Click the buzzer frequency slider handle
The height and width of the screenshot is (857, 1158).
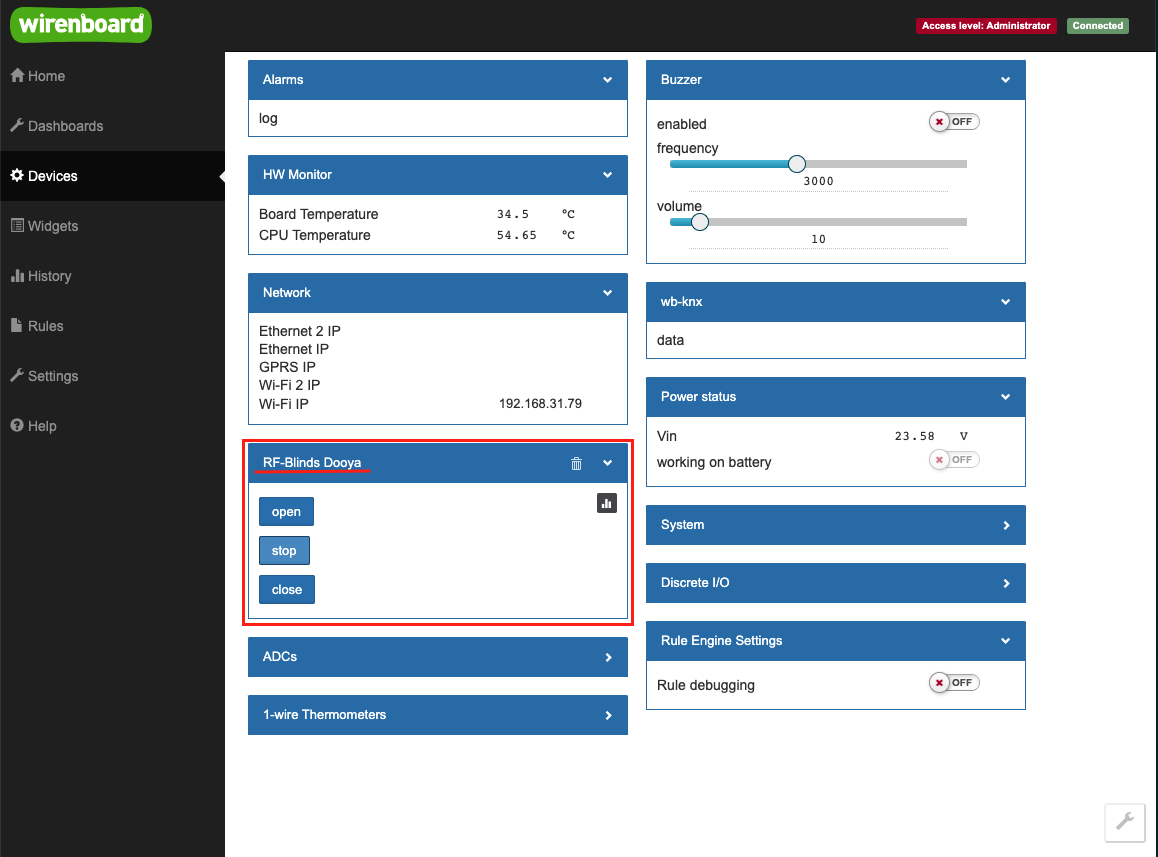point(796,164)
